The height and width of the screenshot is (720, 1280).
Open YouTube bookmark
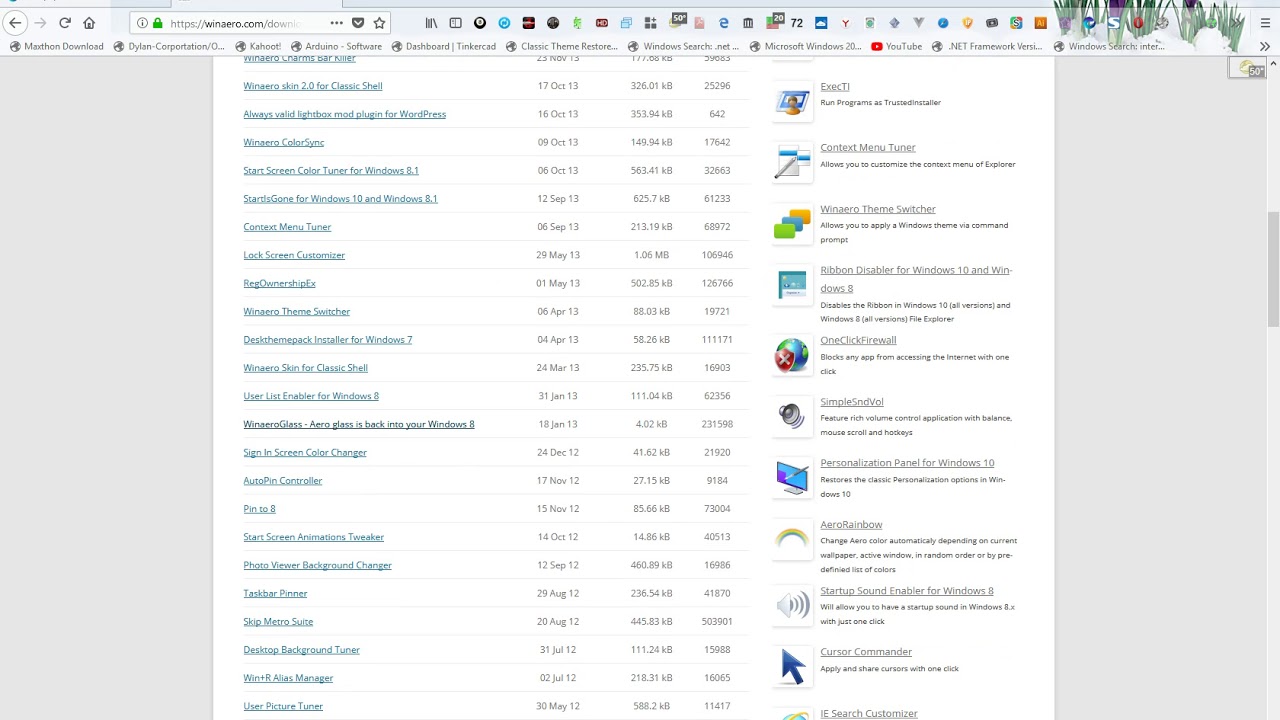896,46
